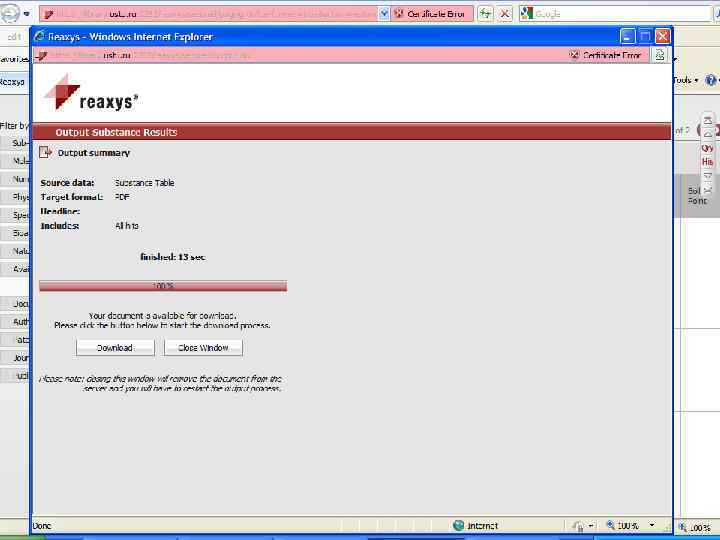Click the 100% export progress bar
This screenshot has height=540, width=720.
163,286
